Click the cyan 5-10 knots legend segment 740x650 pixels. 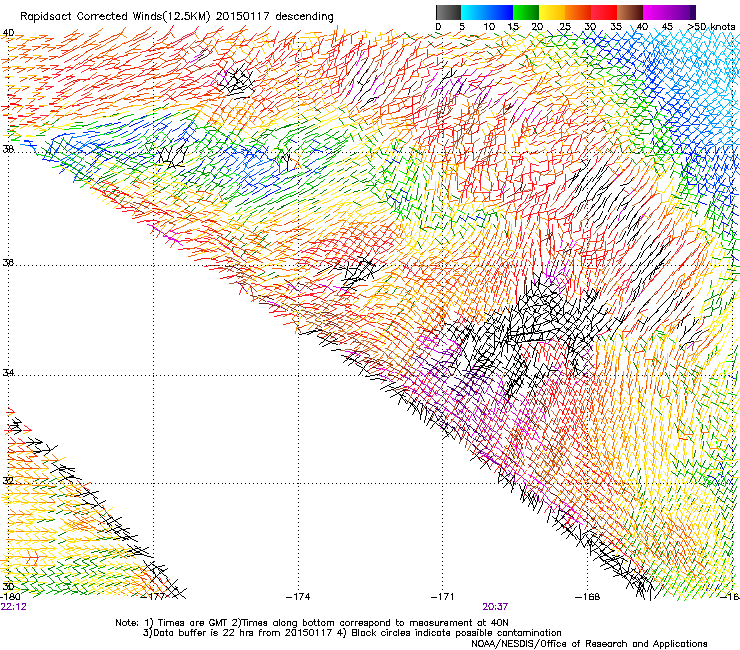coord(474,12)
